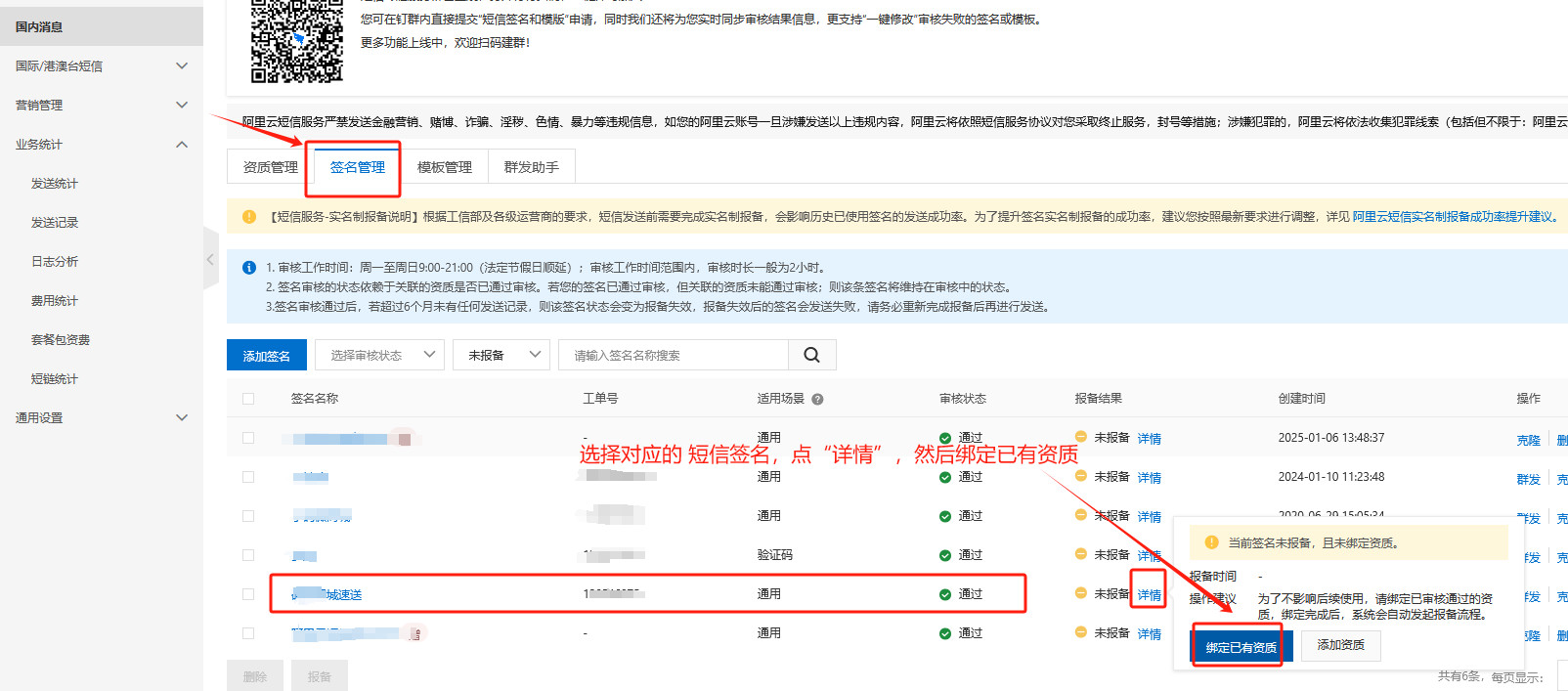Viewport: 1568px width, 691px height.
Task: Collapse the left sidebar using the arrow handle
Action: click(x=210, y=259)
